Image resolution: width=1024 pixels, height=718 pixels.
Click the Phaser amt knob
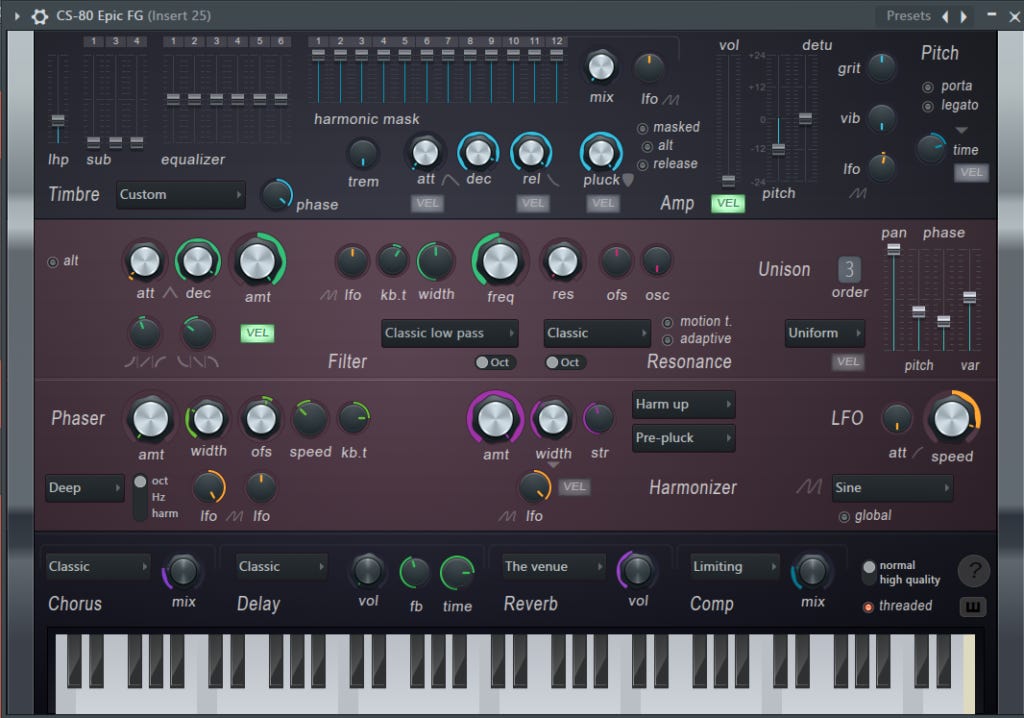pyautogui.click(x=151, y=419)
